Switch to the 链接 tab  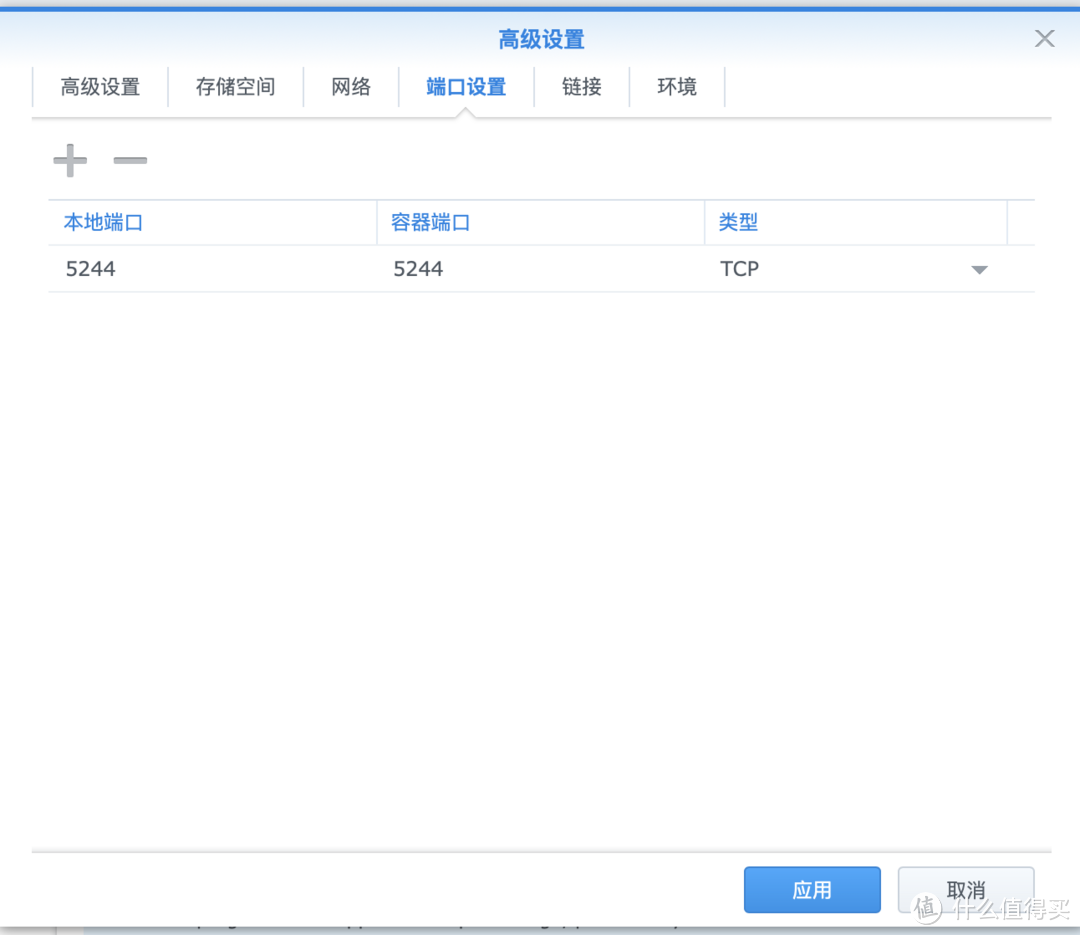pyautogui.click(x=581, y=87)
